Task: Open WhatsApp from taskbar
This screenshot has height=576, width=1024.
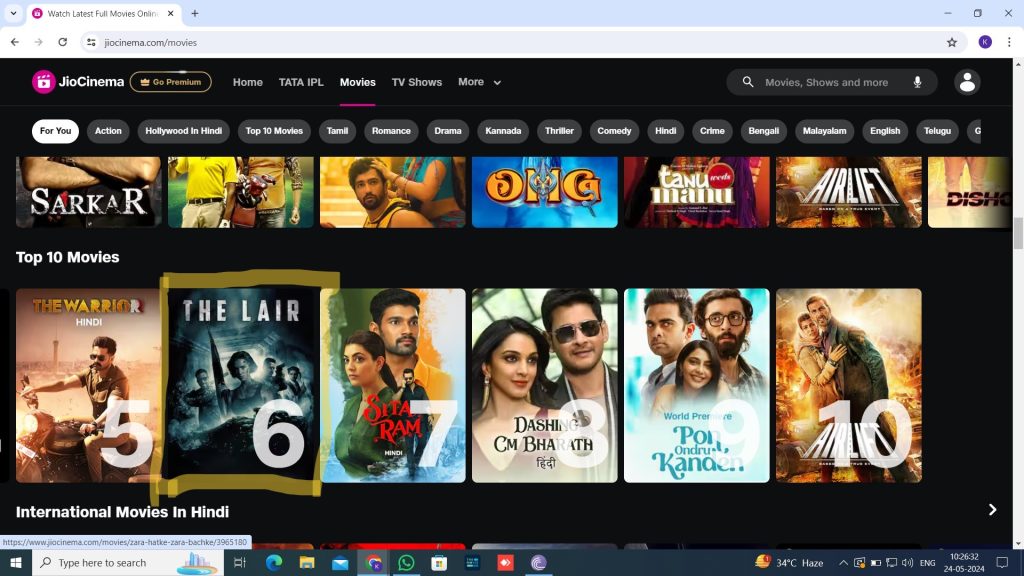Action: [x=406, y=562]
